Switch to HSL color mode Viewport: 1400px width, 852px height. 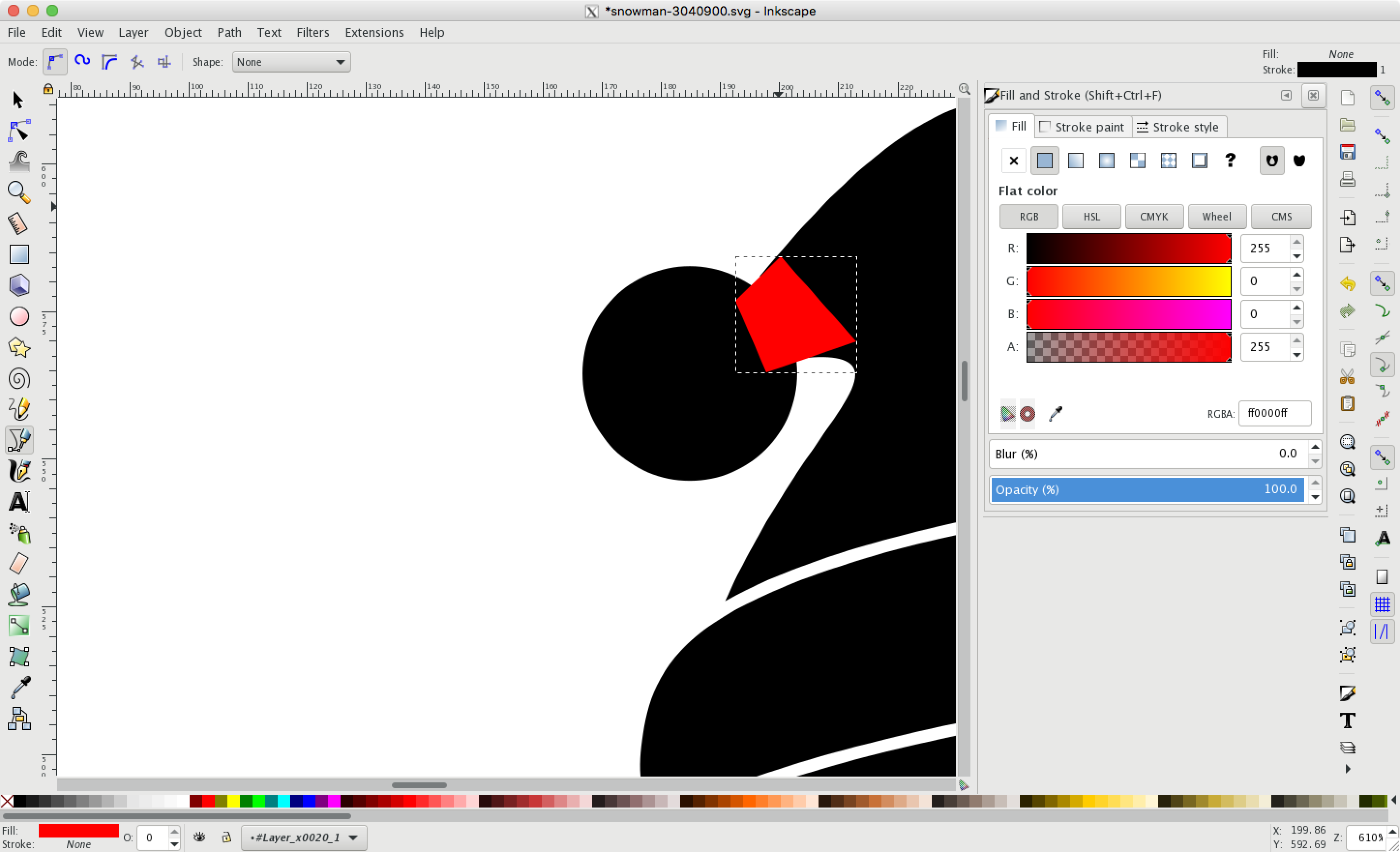[x=1091, y=217]
